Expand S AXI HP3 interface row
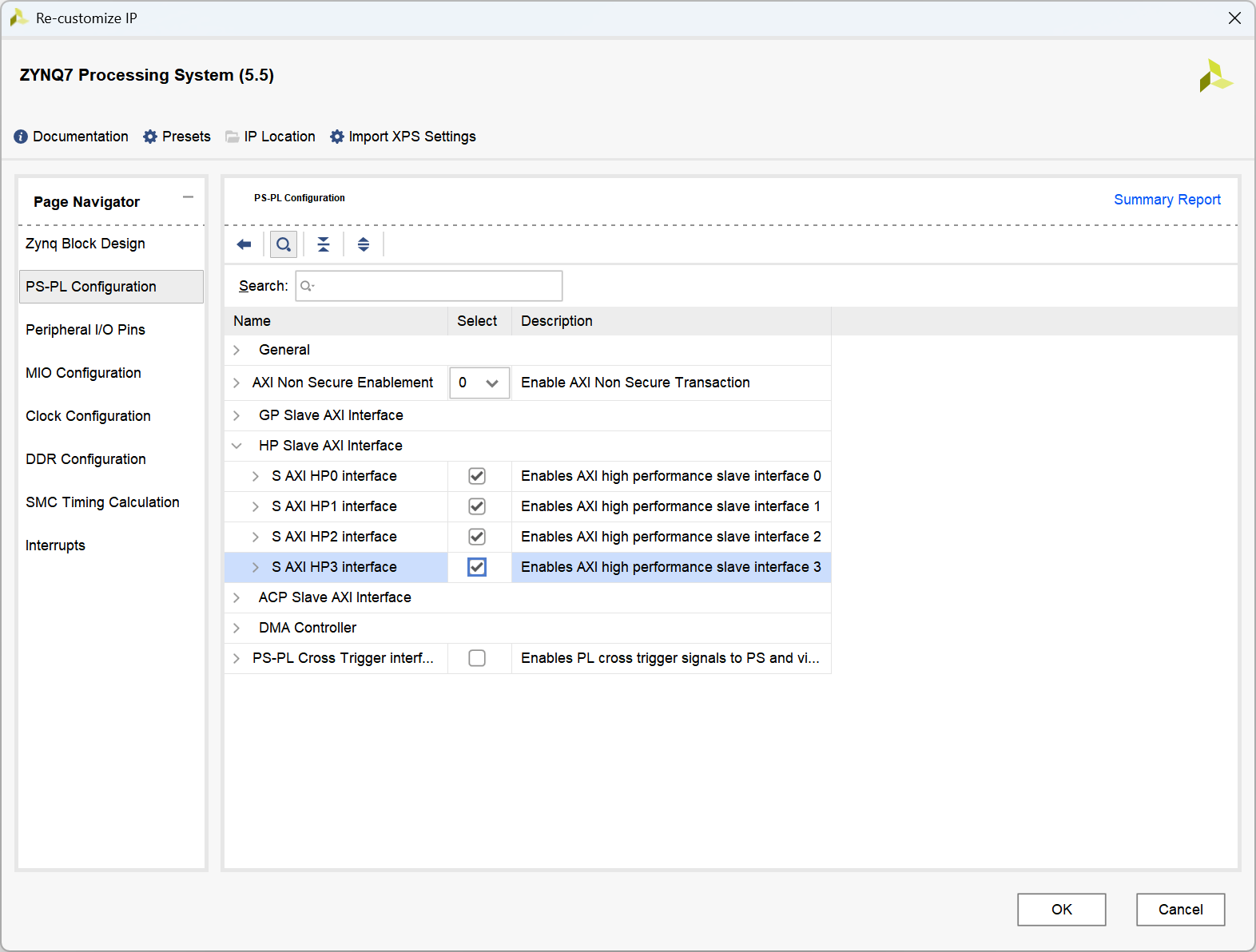The image size is (1256, 952). pyautogui.click(x=256, y=567)
